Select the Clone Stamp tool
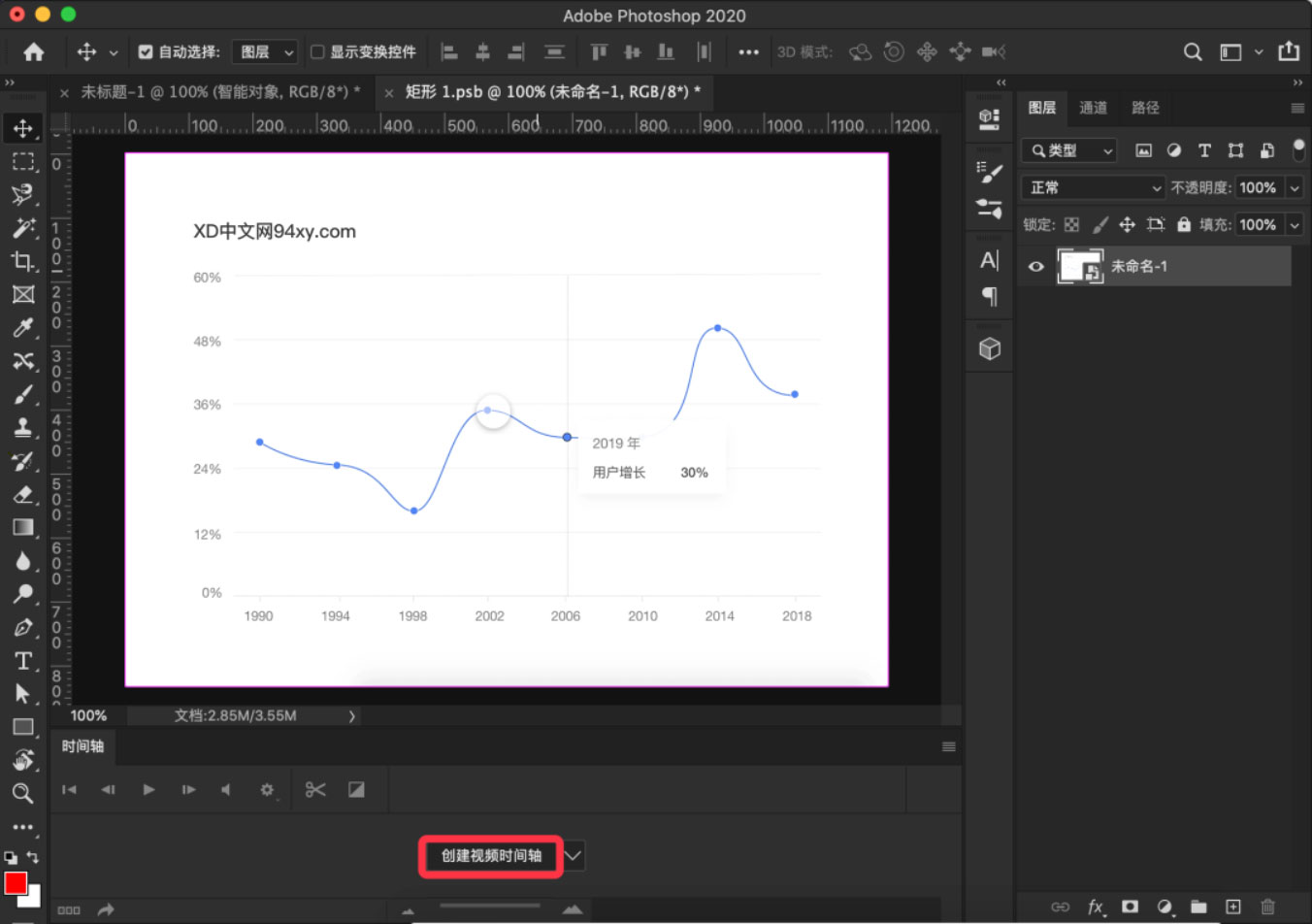Viewport: 1312px width, 924px height. pyautogui.click(x=22, y=427)
